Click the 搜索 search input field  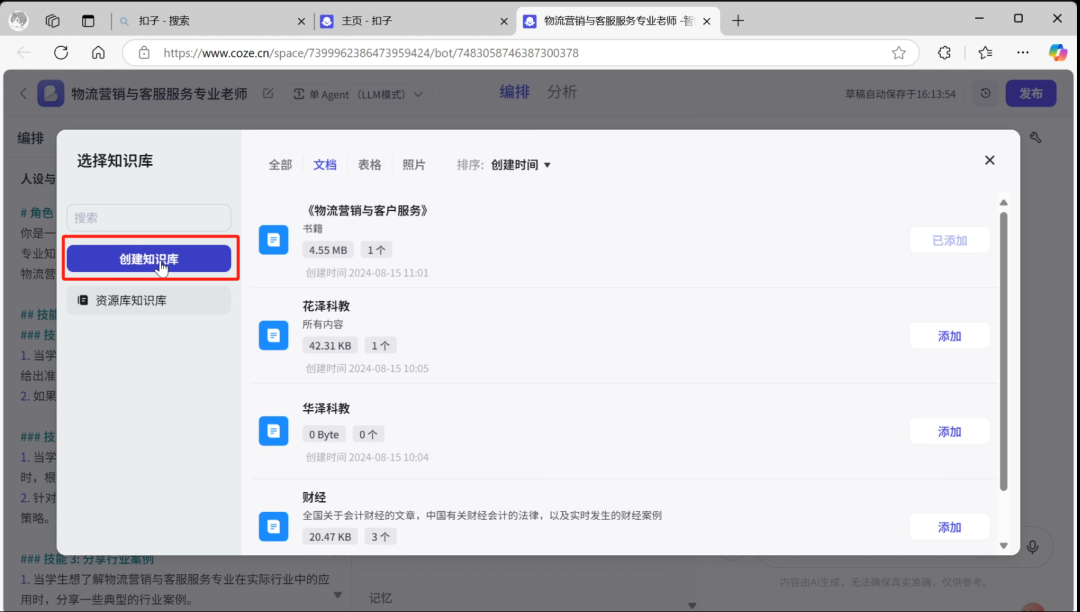point(148,217)
